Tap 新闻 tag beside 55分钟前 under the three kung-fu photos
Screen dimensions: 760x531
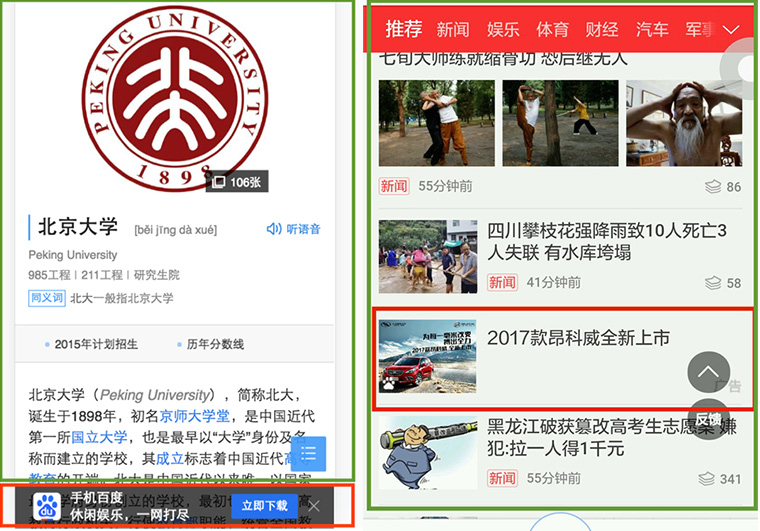tap(394, 186)
